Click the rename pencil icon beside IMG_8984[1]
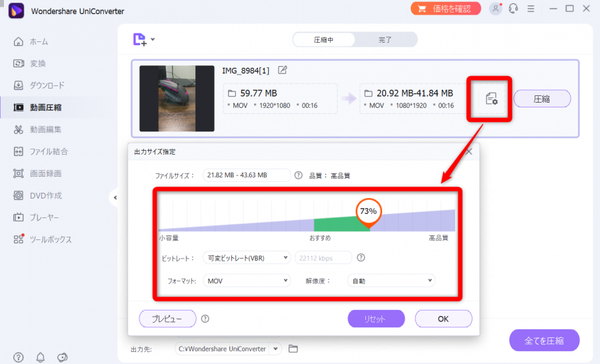The image size is (600, 364). click(282, 70)
